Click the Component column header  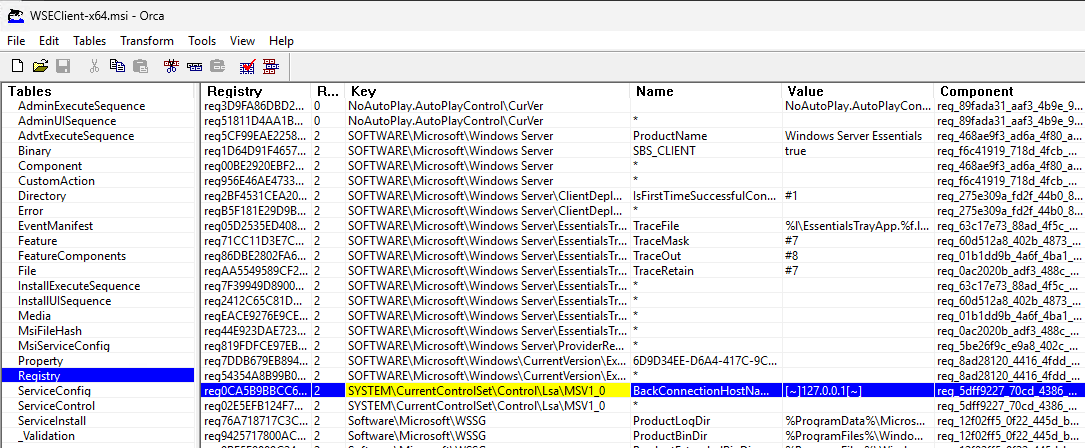[x=1009, y=91]
